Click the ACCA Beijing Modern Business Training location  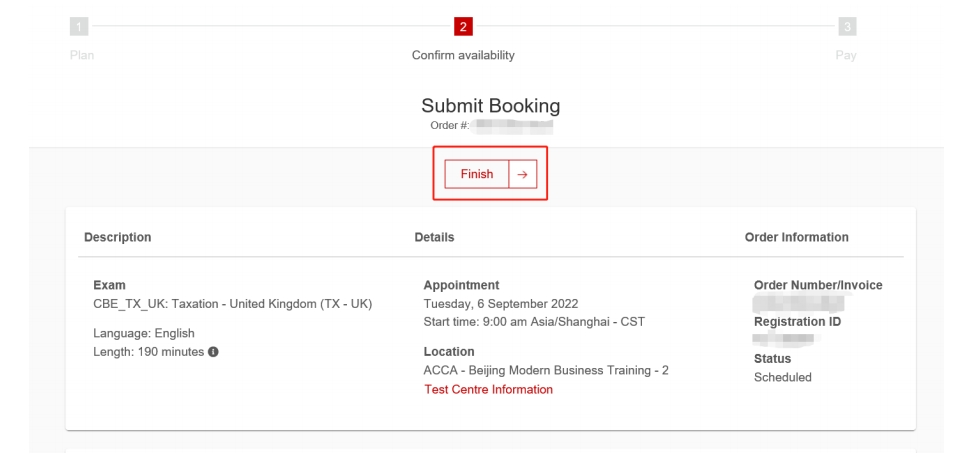coord(546,370)
